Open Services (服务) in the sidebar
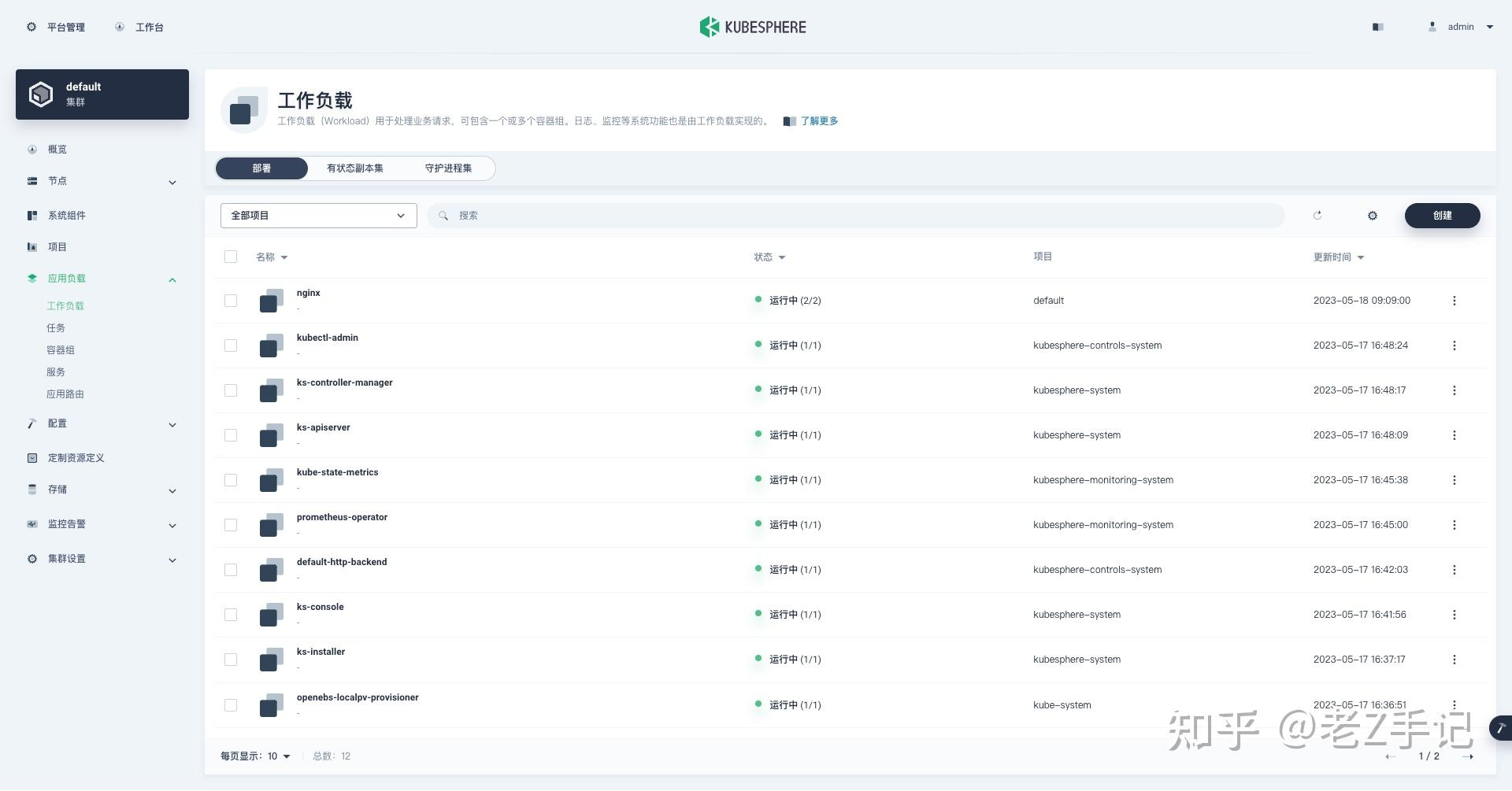The width and height of the screenshot is (1512, 791). [56, 372]
